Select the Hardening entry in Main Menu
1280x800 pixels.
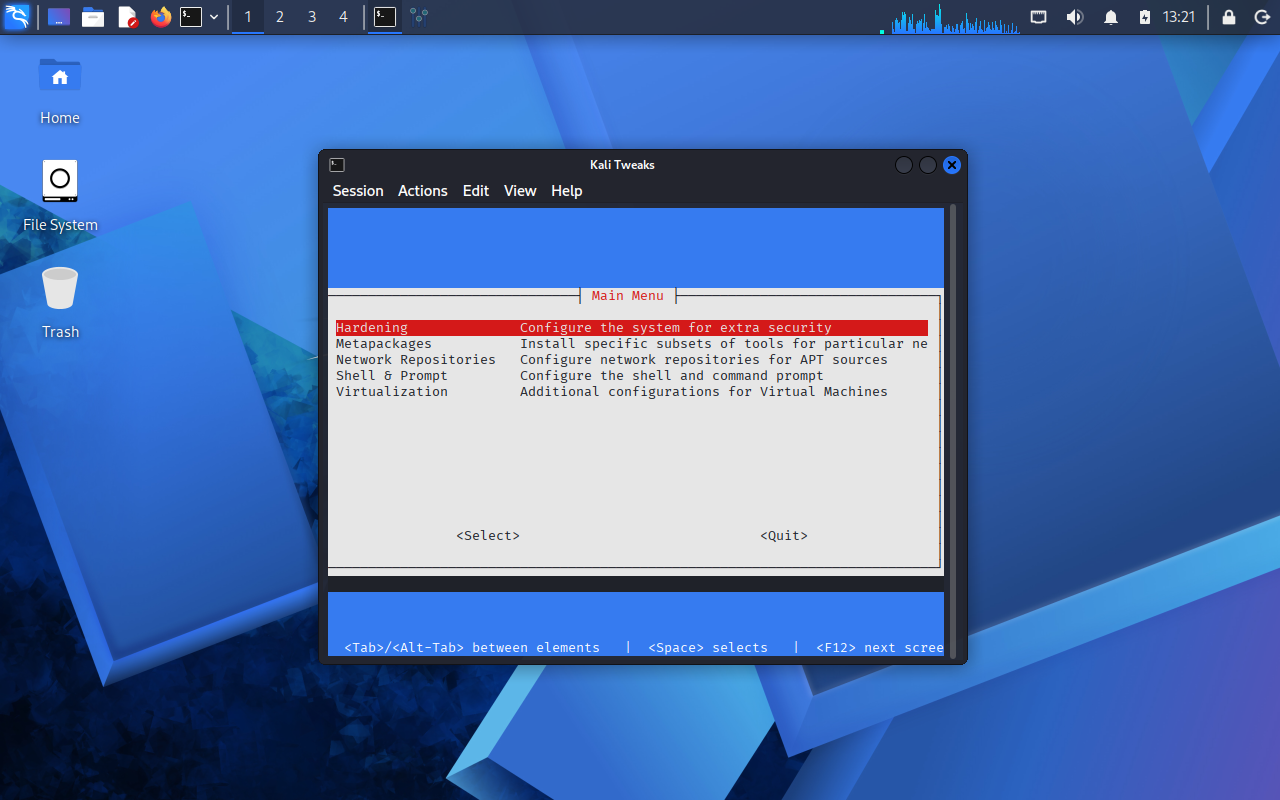coord(632,328)
